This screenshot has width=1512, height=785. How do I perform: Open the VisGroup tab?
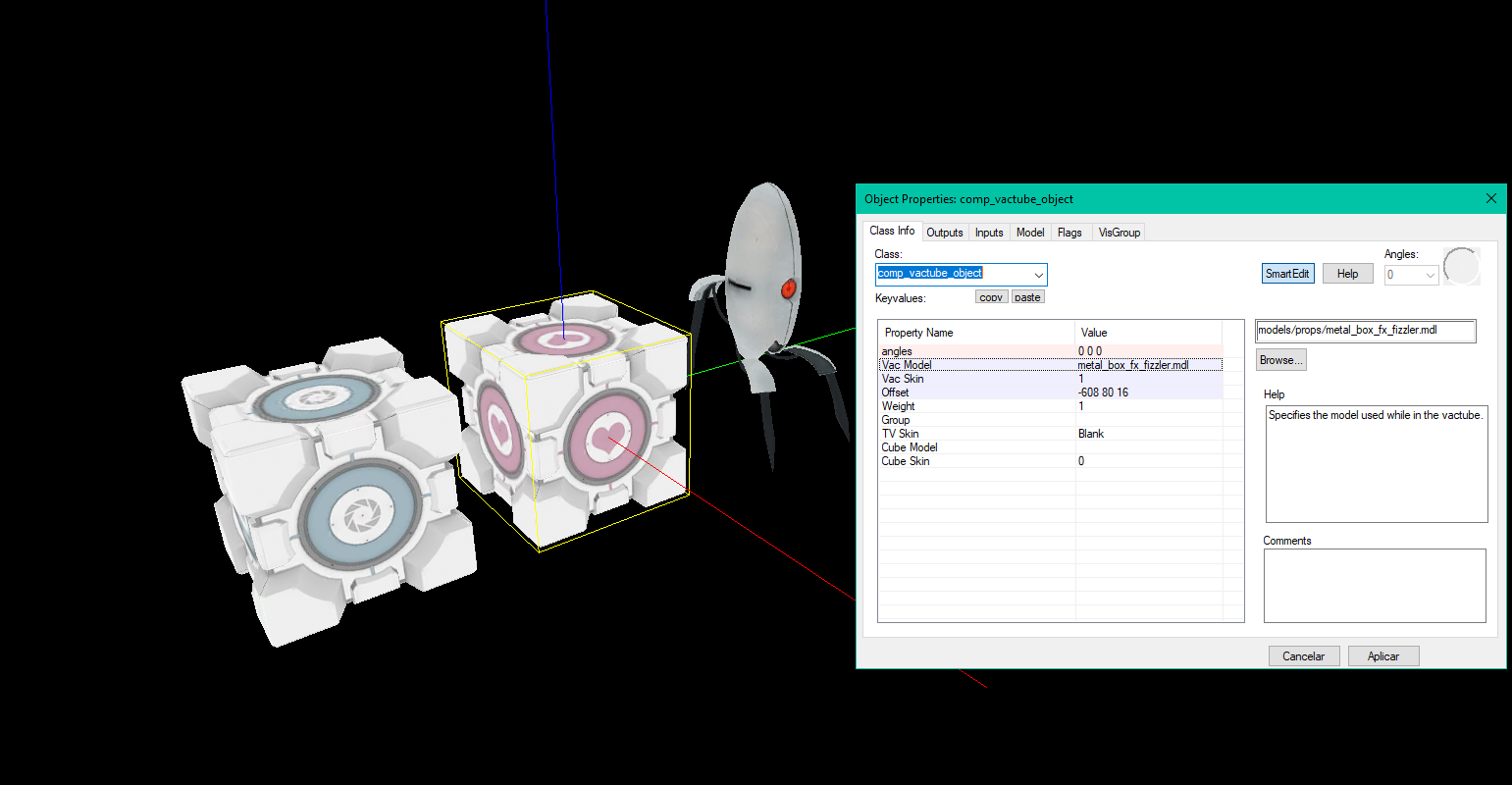pos(1120,233)
